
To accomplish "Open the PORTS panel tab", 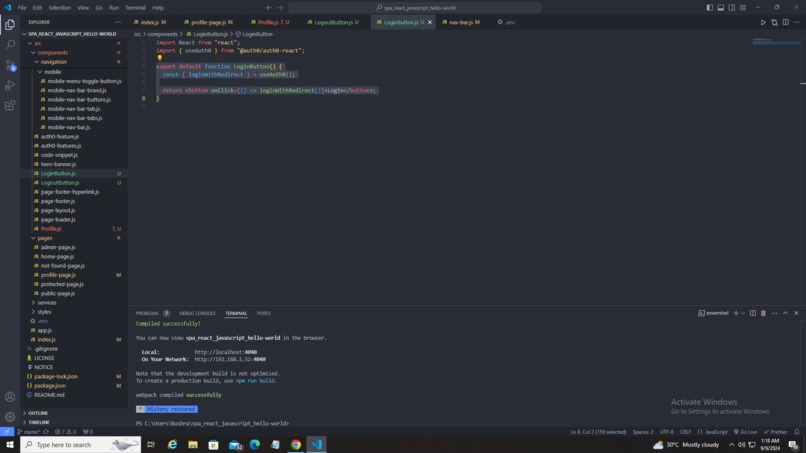I will [x=264, y=313].
